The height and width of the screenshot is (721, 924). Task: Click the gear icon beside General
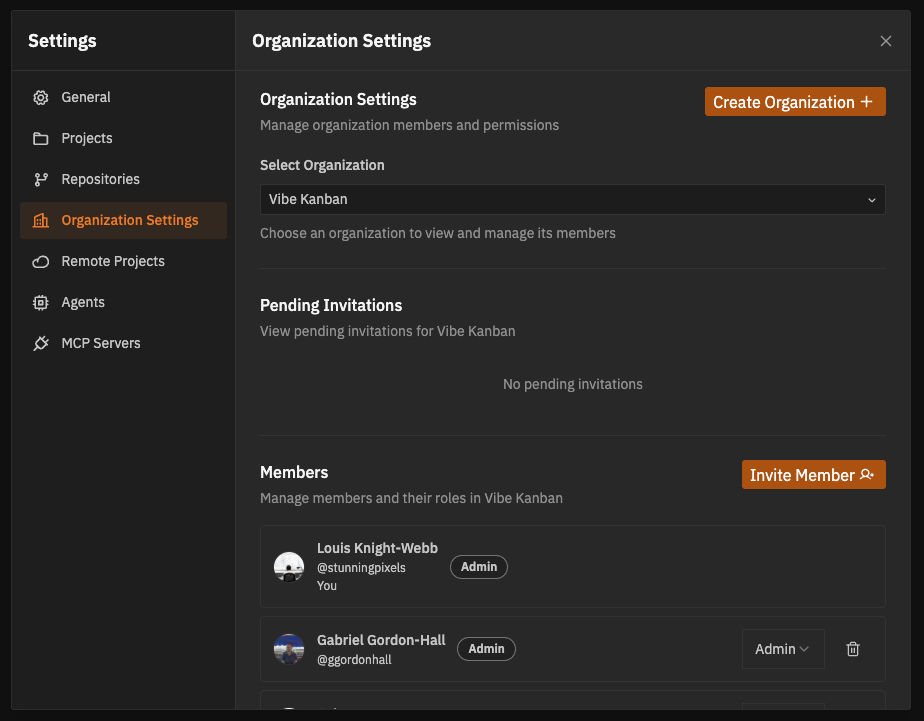pyautogui.click(x=41, y=98)
